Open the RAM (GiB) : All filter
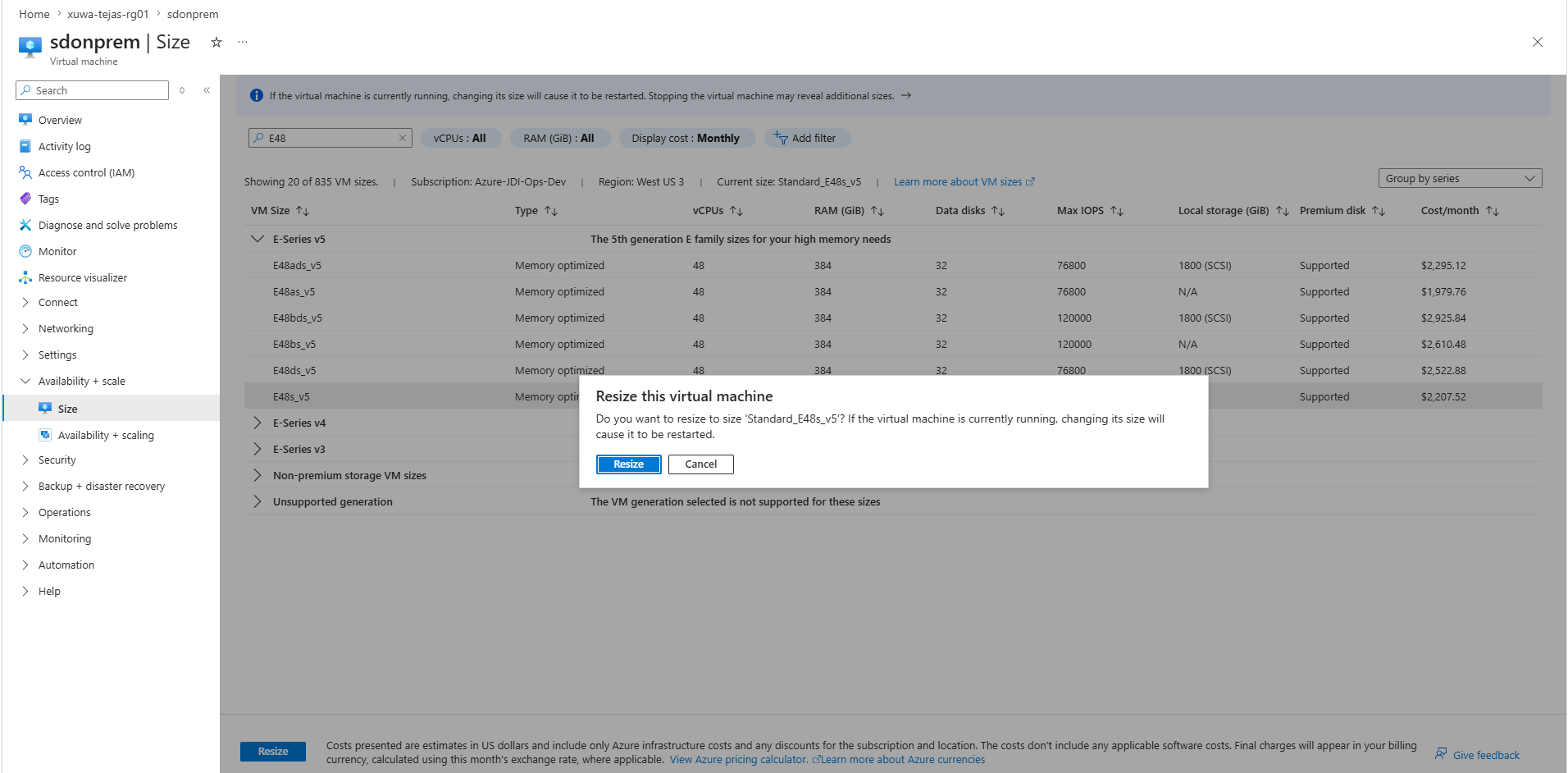 (559, 138)
